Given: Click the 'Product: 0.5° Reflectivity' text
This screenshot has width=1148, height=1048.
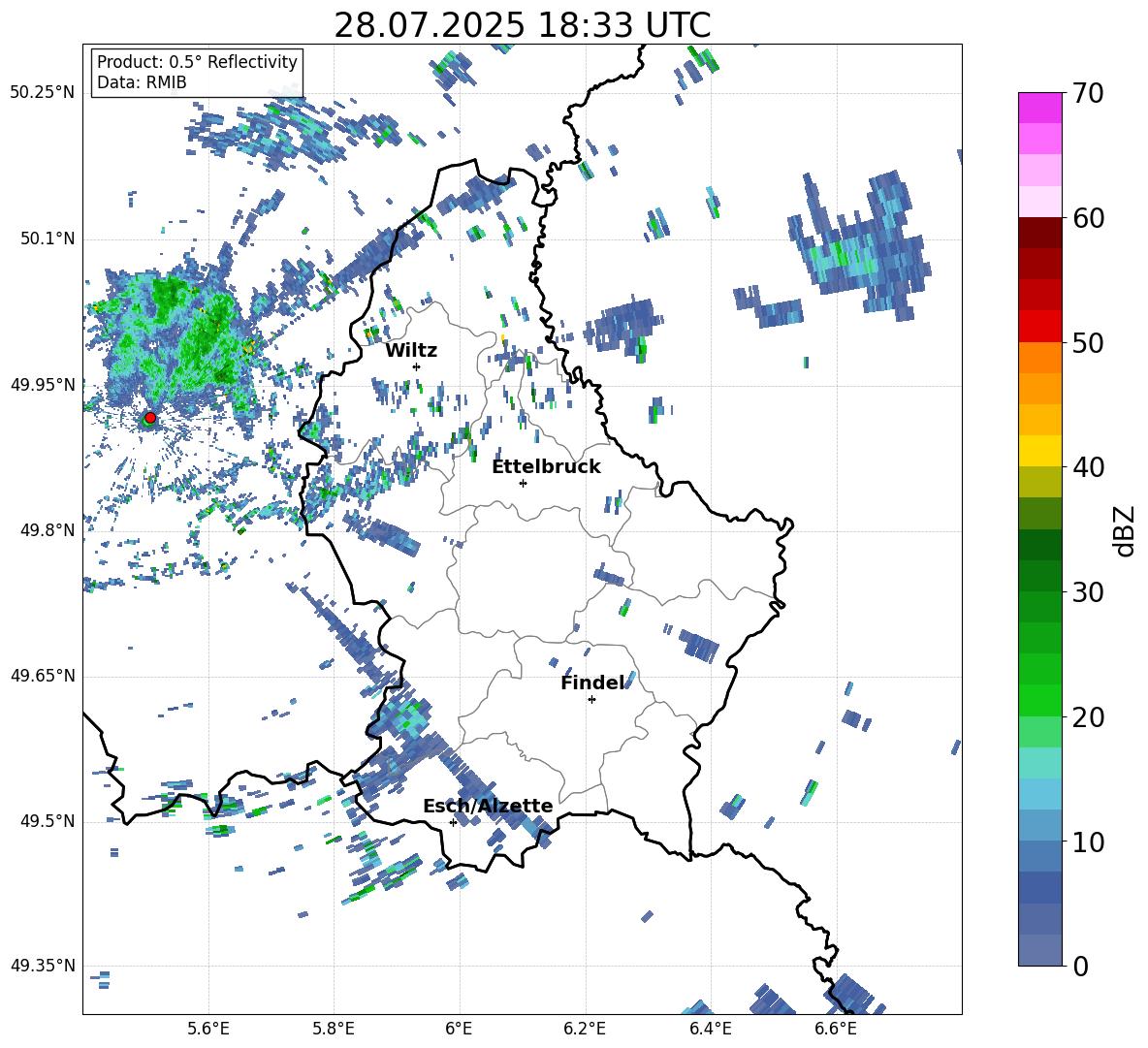Looking at the screenshot, I should (197, 62).
